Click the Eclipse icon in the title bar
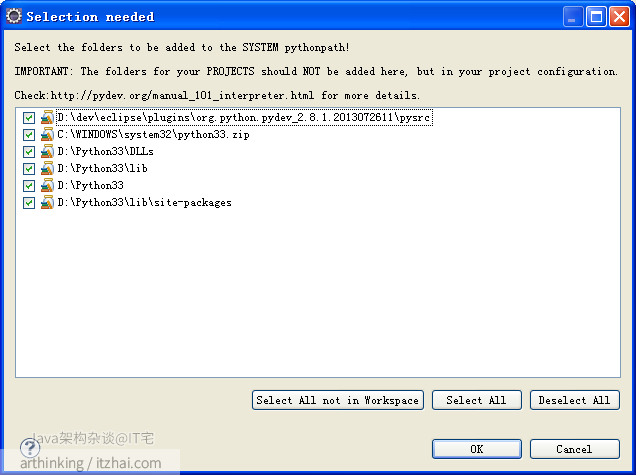Image resolution: width=636 pixels, height=475 pixels. 13,16
